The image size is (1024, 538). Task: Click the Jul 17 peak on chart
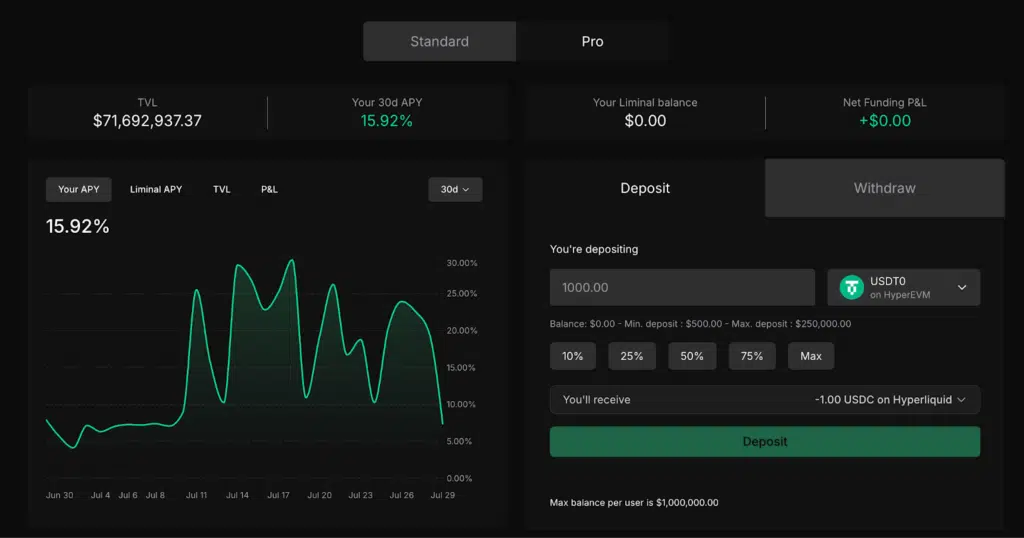[291, 261]
